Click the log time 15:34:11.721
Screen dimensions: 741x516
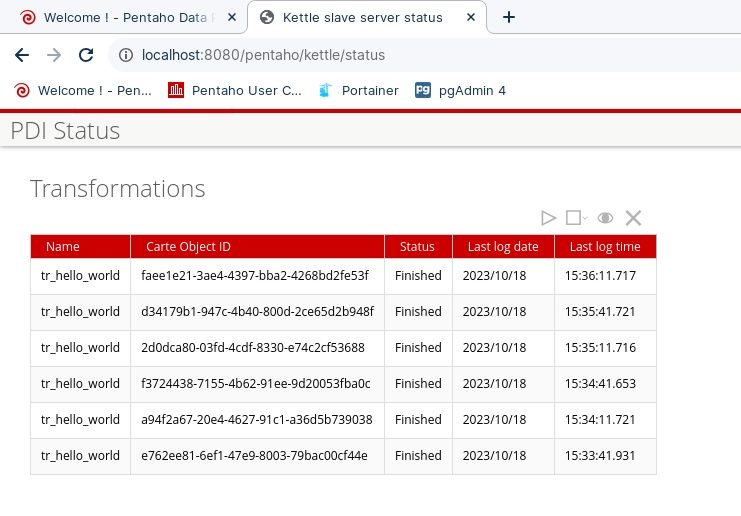point(600,419)
